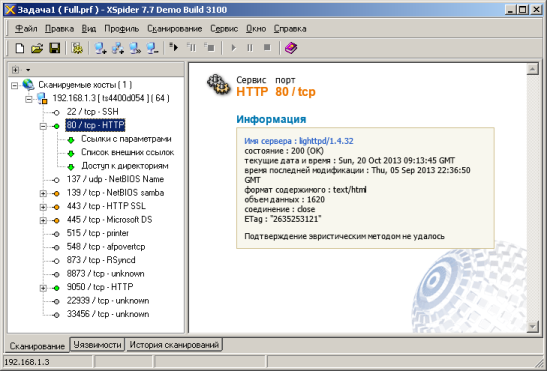Screen dimensions: 547x371
Task: Save the task with the floppy disk icon
Action: [55, 48]
